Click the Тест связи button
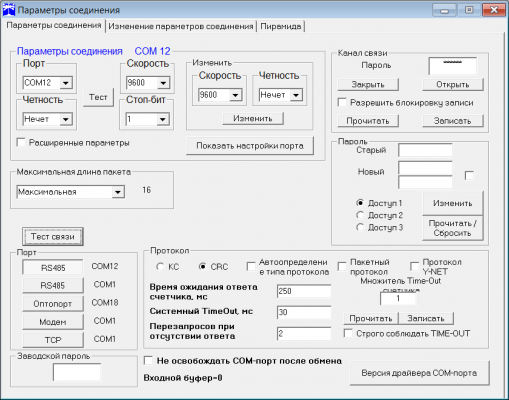The width and height of the screenshot is (509, 400). [53, 237]
